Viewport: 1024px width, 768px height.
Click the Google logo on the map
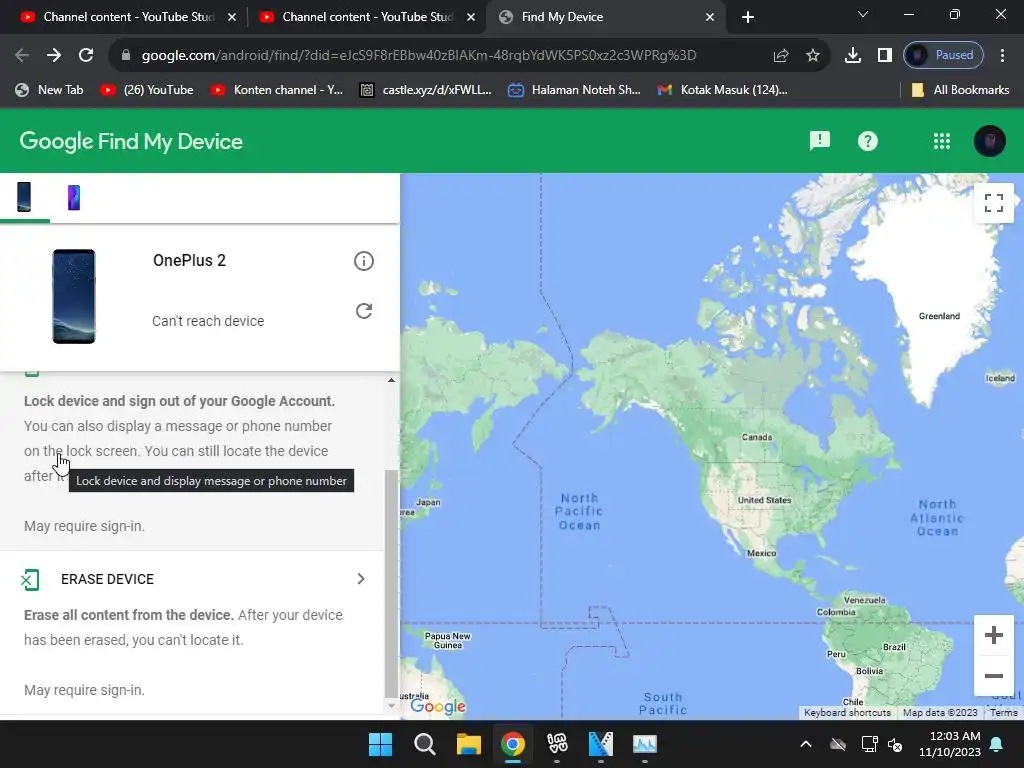(x=438, y=706)
